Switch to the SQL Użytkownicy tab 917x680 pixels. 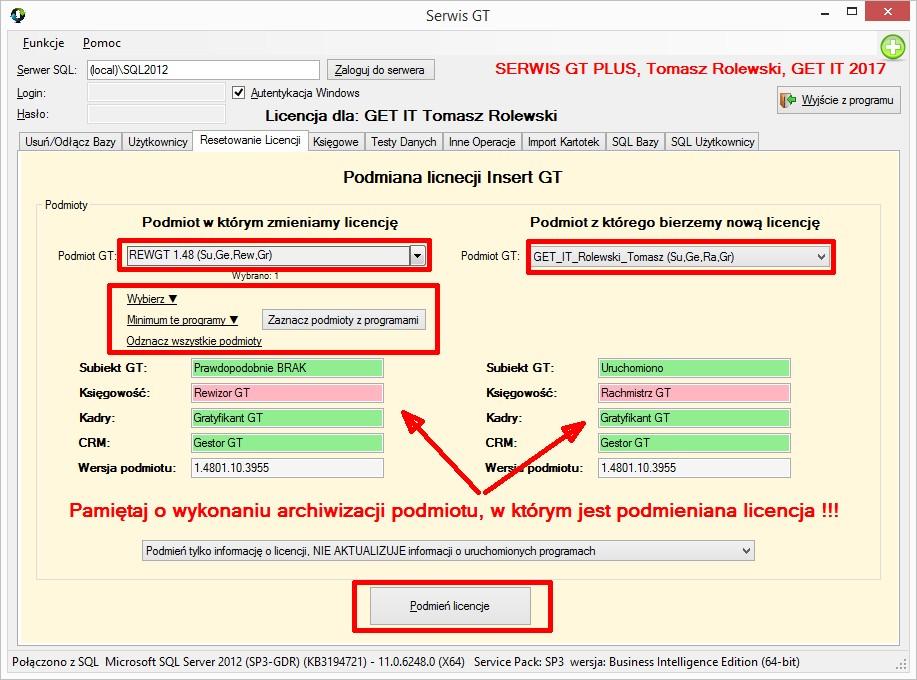point(712,141)
